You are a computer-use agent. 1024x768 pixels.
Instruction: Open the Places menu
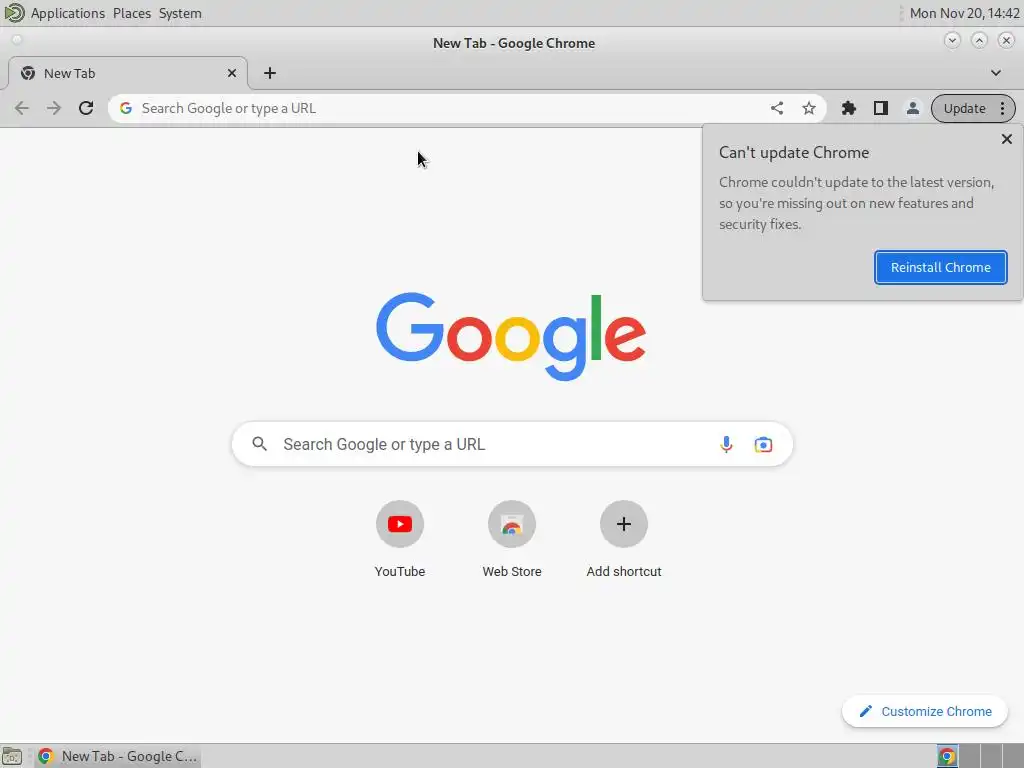click(132, 13)
